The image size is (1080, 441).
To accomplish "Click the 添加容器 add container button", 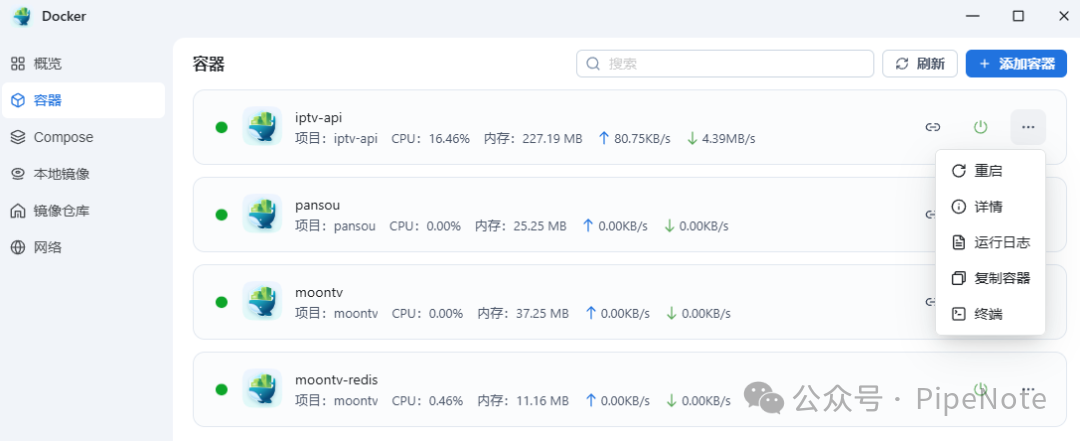I will pyautogui.click(x=1016, y=64).
